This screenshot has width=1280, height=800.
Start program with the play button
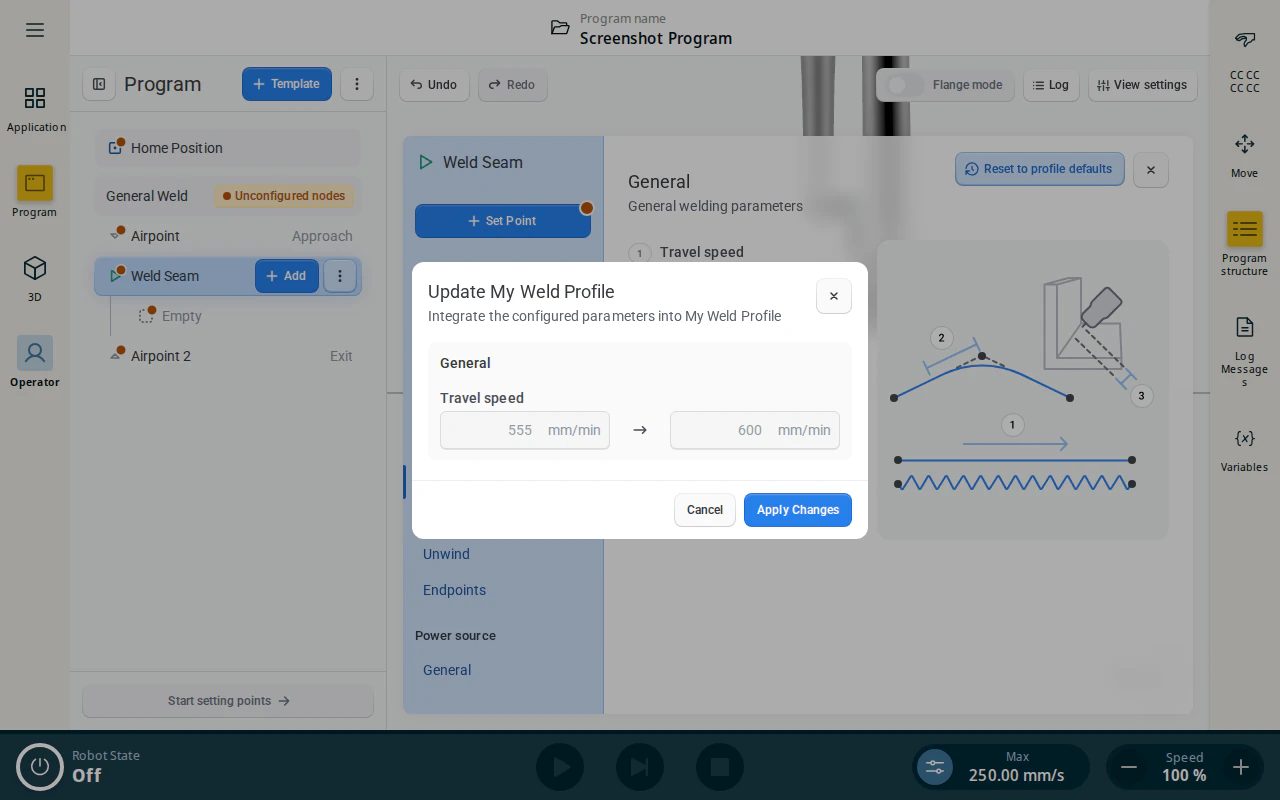(x=560, y=767)
